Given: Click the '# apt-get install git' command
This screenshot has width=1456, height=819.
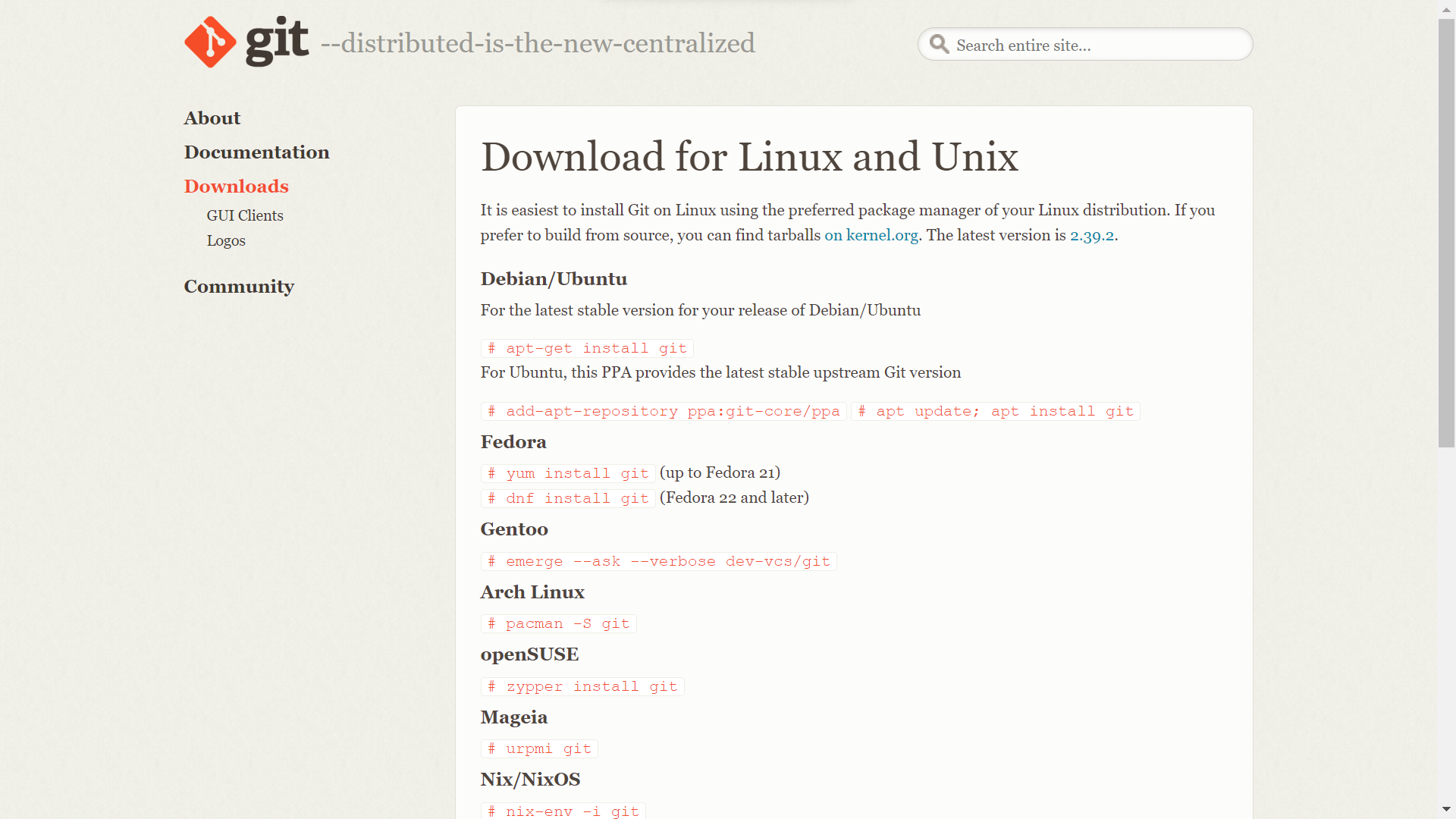Looking at the screenshot, I should tap(587, 348).
